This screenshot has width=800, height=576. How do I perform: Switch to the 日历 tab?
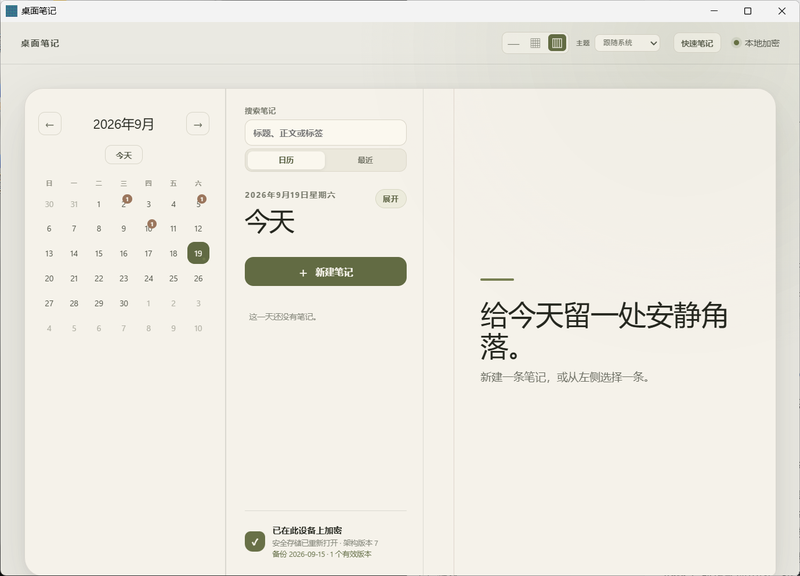286,160
